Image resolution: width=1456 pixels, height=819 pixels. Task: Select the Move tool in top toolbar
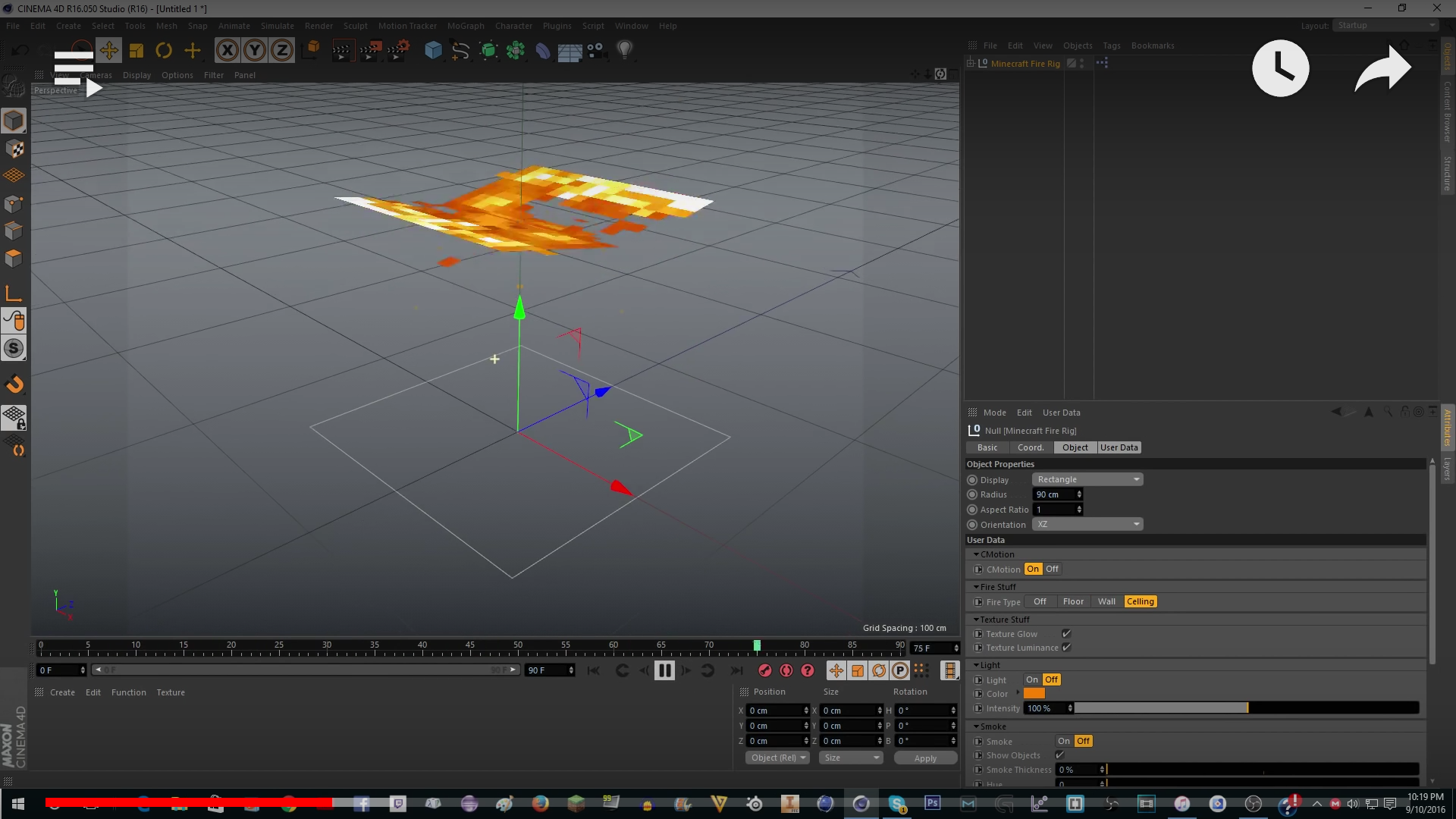click(x=108, y=51)
